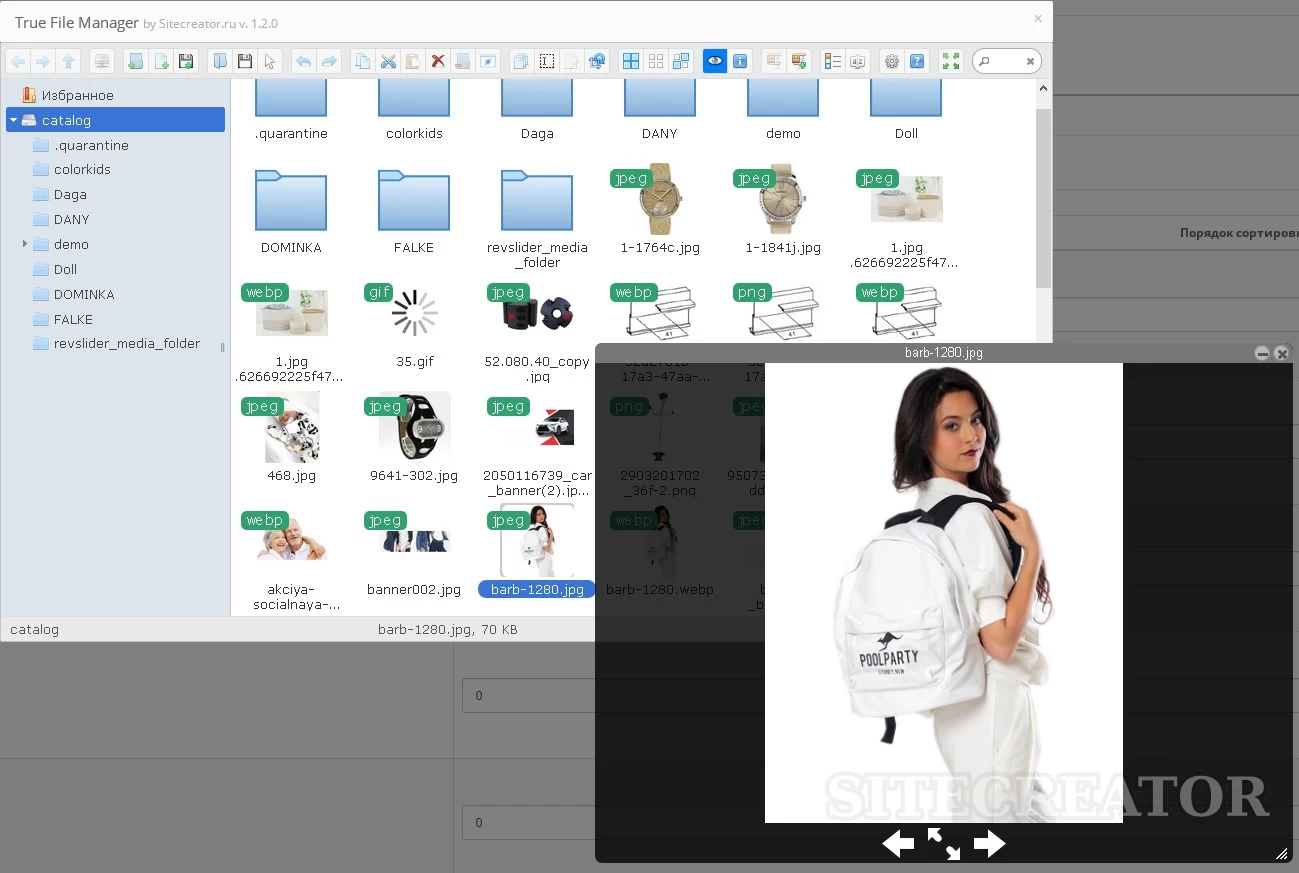Download selected file with plain floppy icon

[245, 61]
